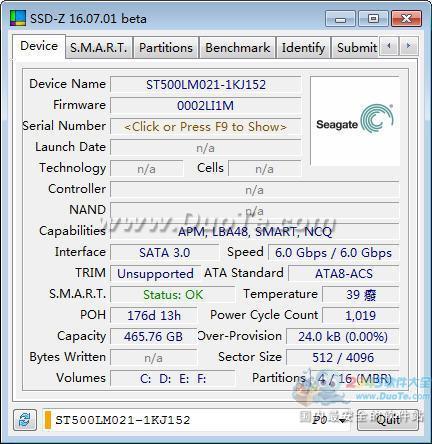Open the ST500LM021-1KJ152 drive selector dropdown
The width and height of the screenshot is (432, 444).
[197, 420]
